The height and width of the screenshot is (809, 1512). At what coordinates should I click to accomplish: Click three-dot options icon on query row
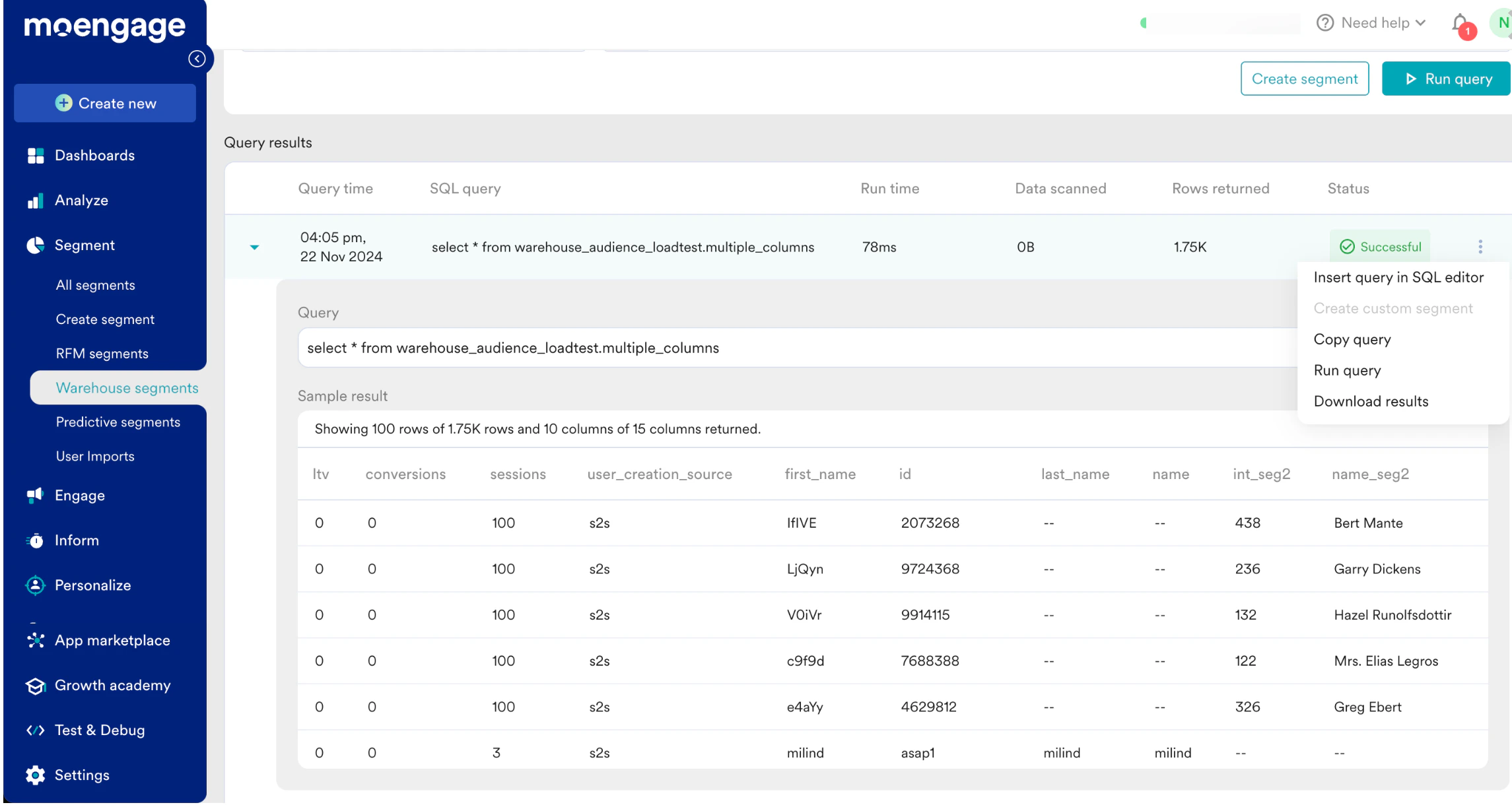tap(1480, 247)
